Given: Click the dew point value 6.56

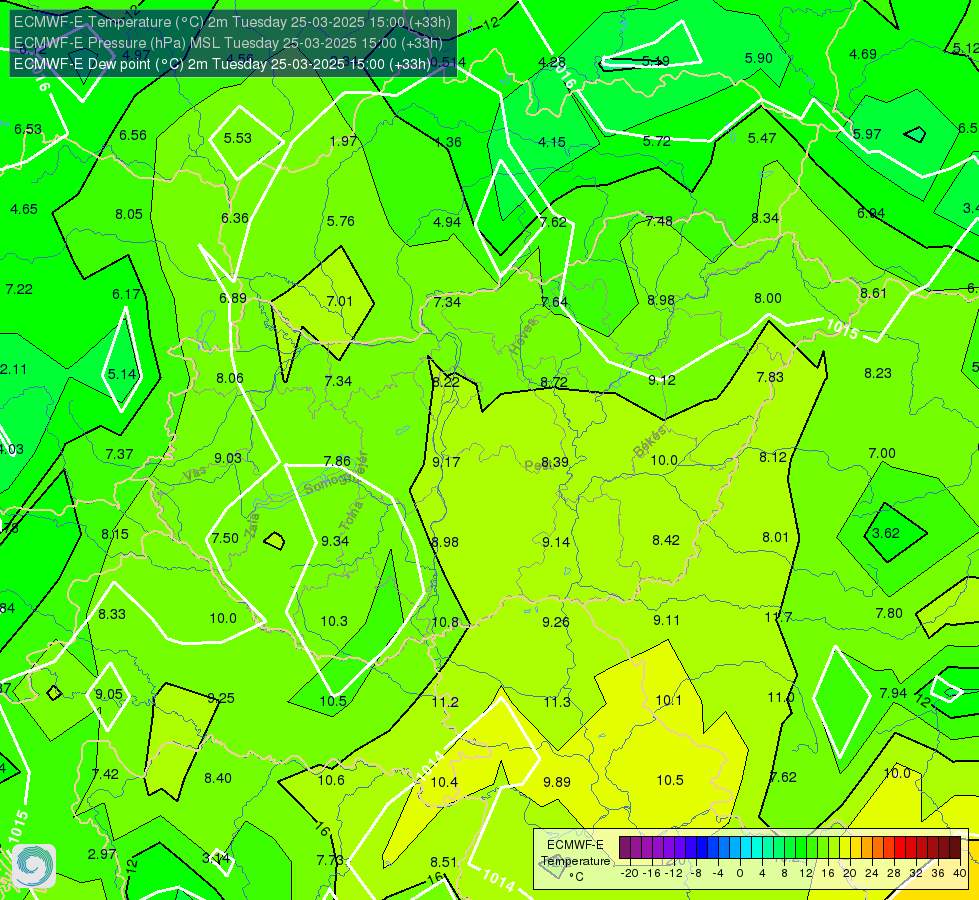Looking at the screenshot, I should 133,136.
